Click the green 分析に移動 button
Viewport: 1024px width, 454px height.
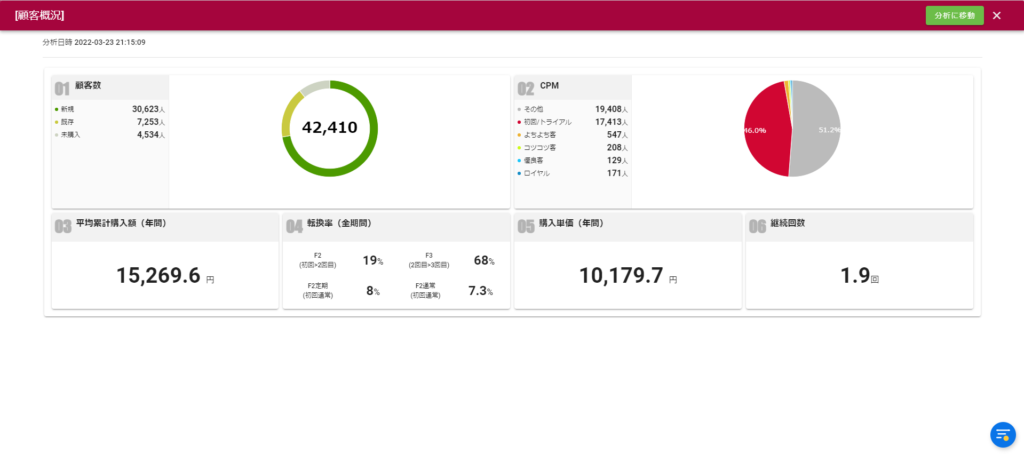[x=954, y=15]
